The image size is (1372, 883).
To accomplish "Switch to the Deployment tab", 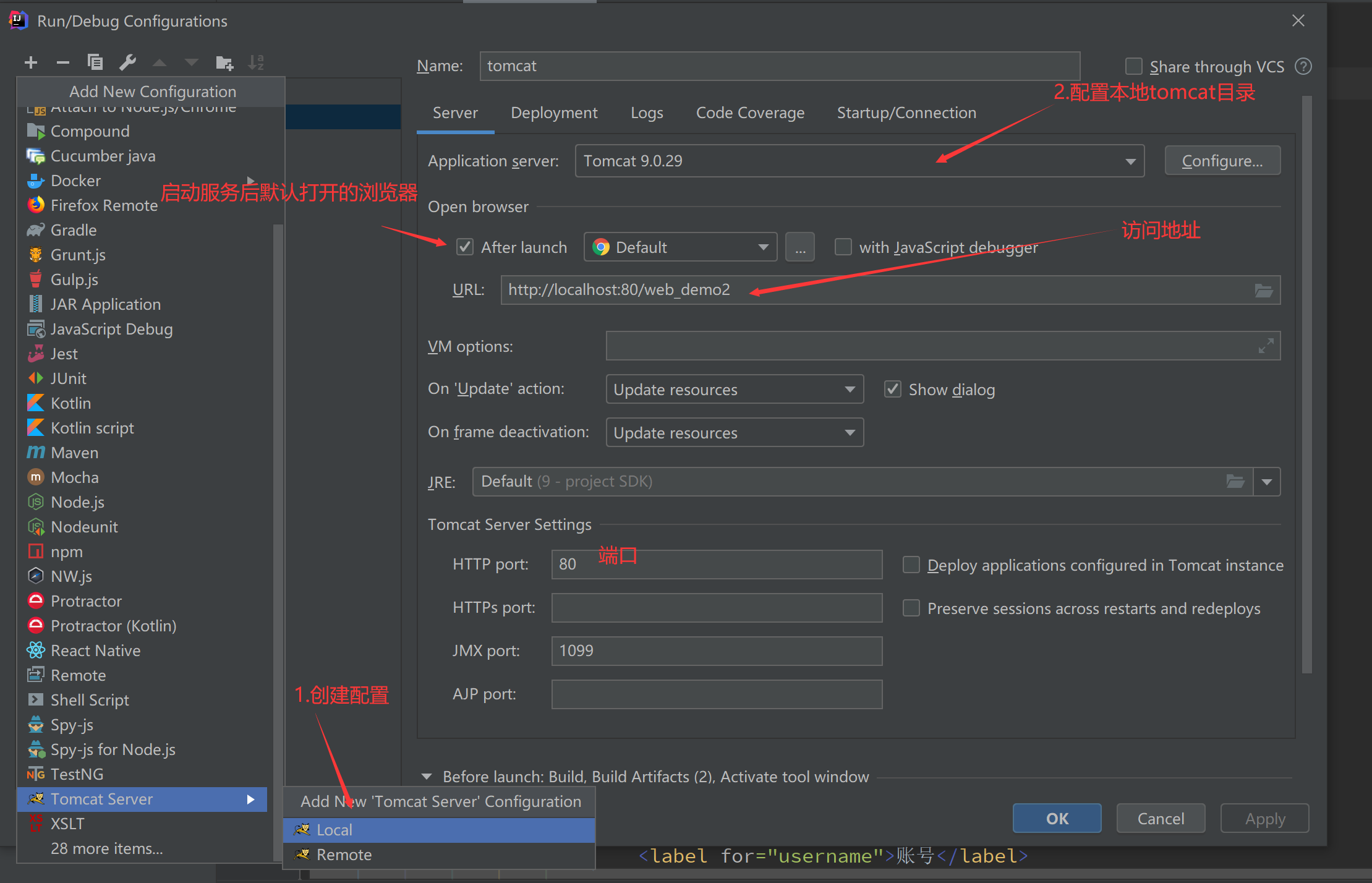I will pos(554,113).
